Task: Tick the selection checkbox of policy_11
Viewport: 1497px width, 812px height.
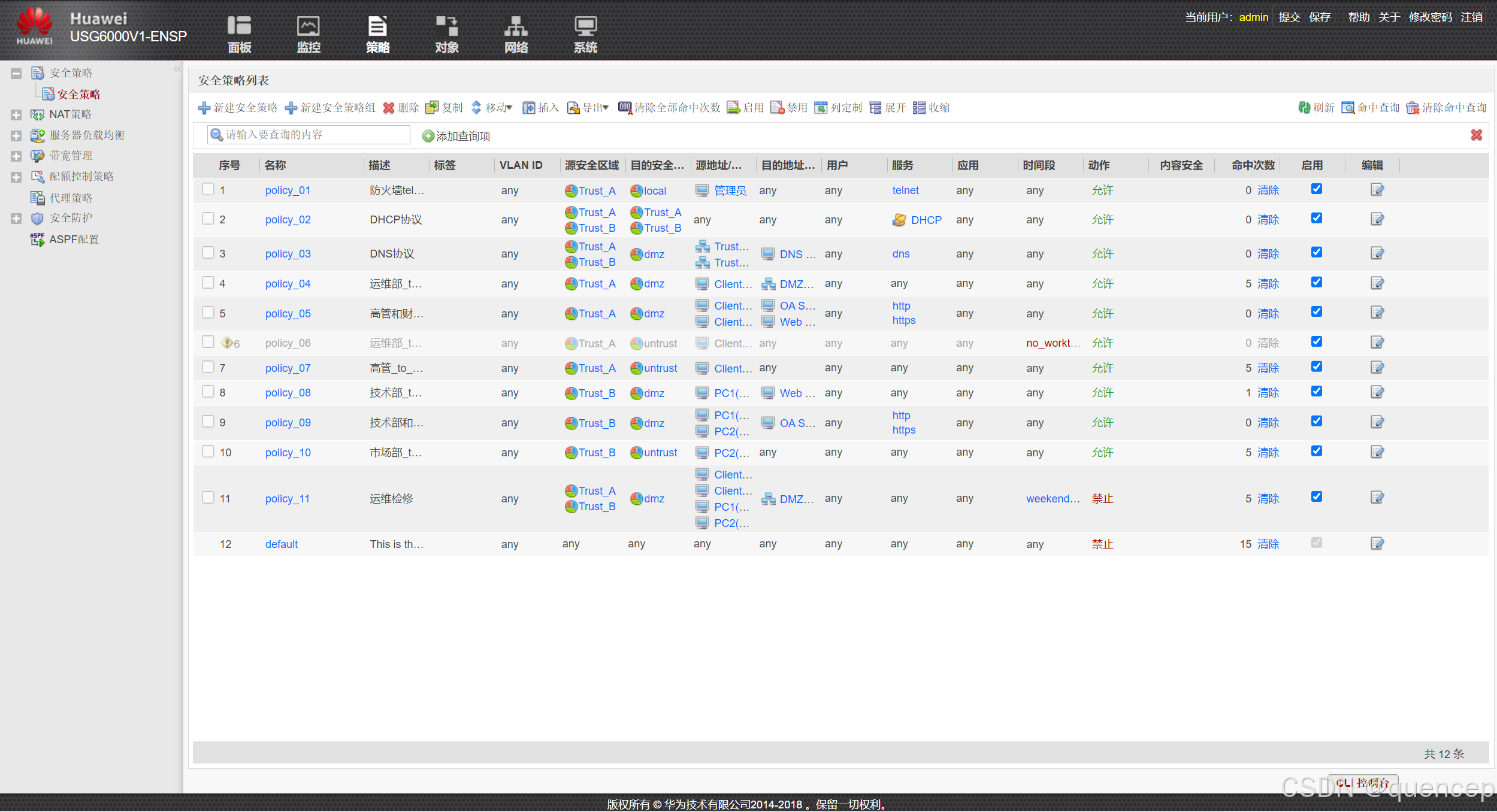Action: (x=208, y=498)
